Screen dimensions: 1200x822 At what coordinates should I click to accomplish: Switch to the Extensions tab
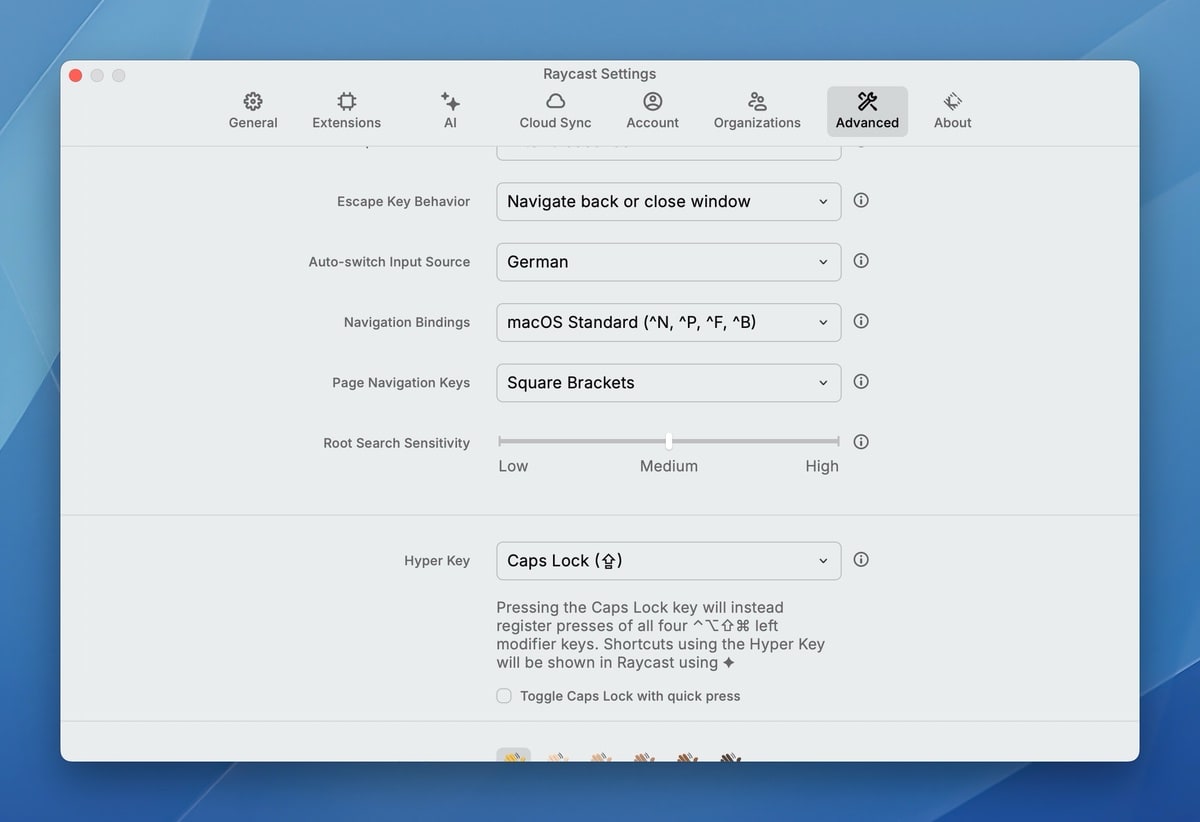coord(346,111)
